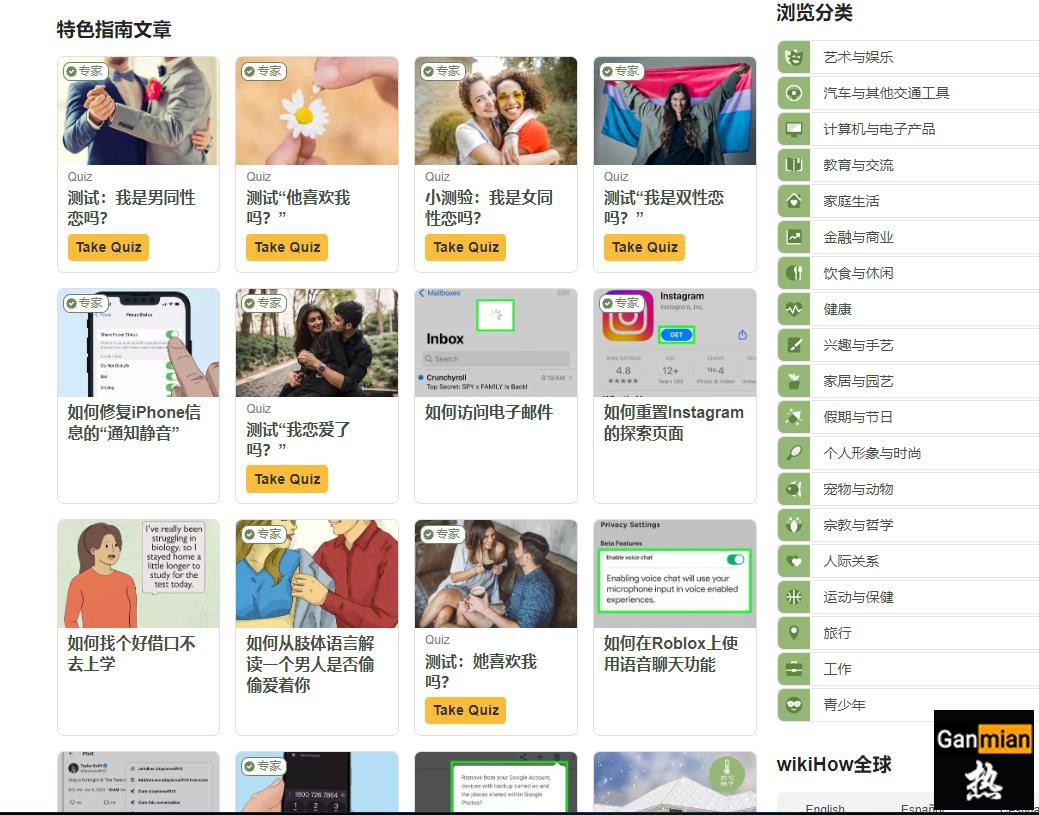Click the 家居与园艺 category icon
Viewport: 1039px width, 815px height.
[x=794, y=381]
